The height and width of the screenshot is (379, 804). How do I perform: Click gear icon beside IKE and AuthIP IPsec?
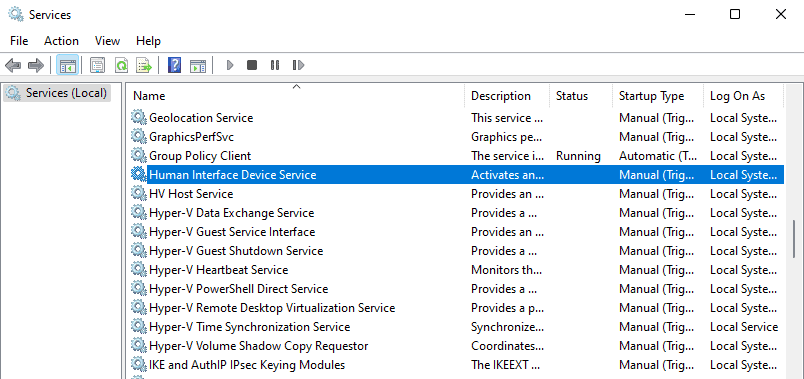coord(138,364)
